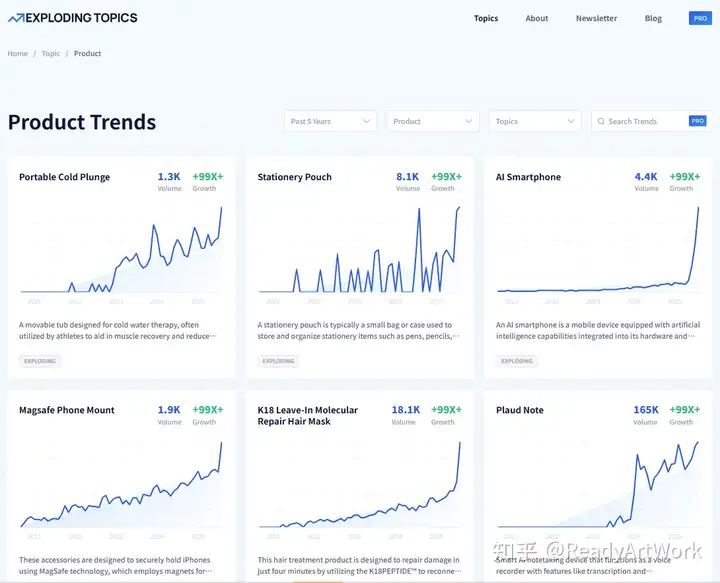The image size is (720, 583).
Task: Click the K18 hair mask description text
Action: (359, 566)
